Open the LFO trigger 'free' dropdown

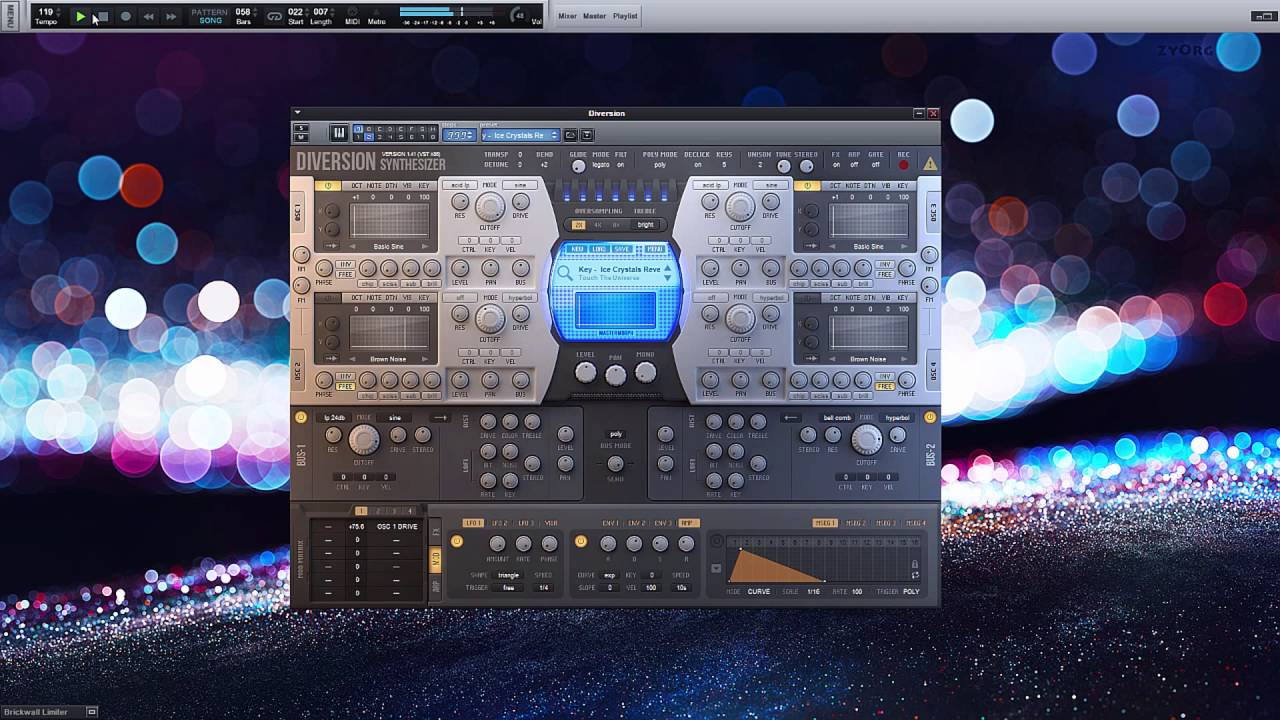pos(509,588)
